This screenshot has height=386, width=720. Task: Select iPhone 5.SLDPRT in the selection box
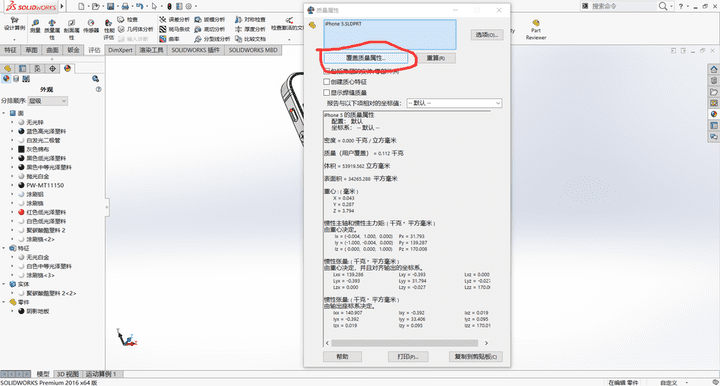click(x=343, y=24)
